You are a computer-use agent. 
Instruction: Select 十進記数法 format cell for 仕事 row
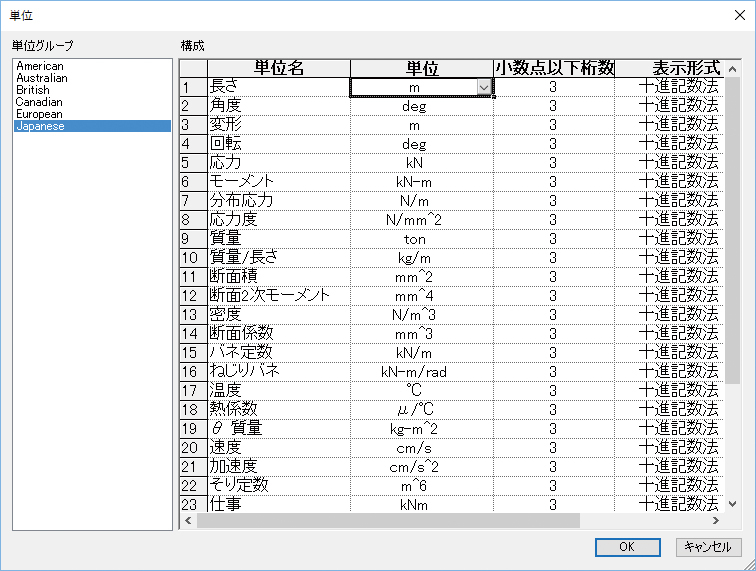click(x=670, y=504)
